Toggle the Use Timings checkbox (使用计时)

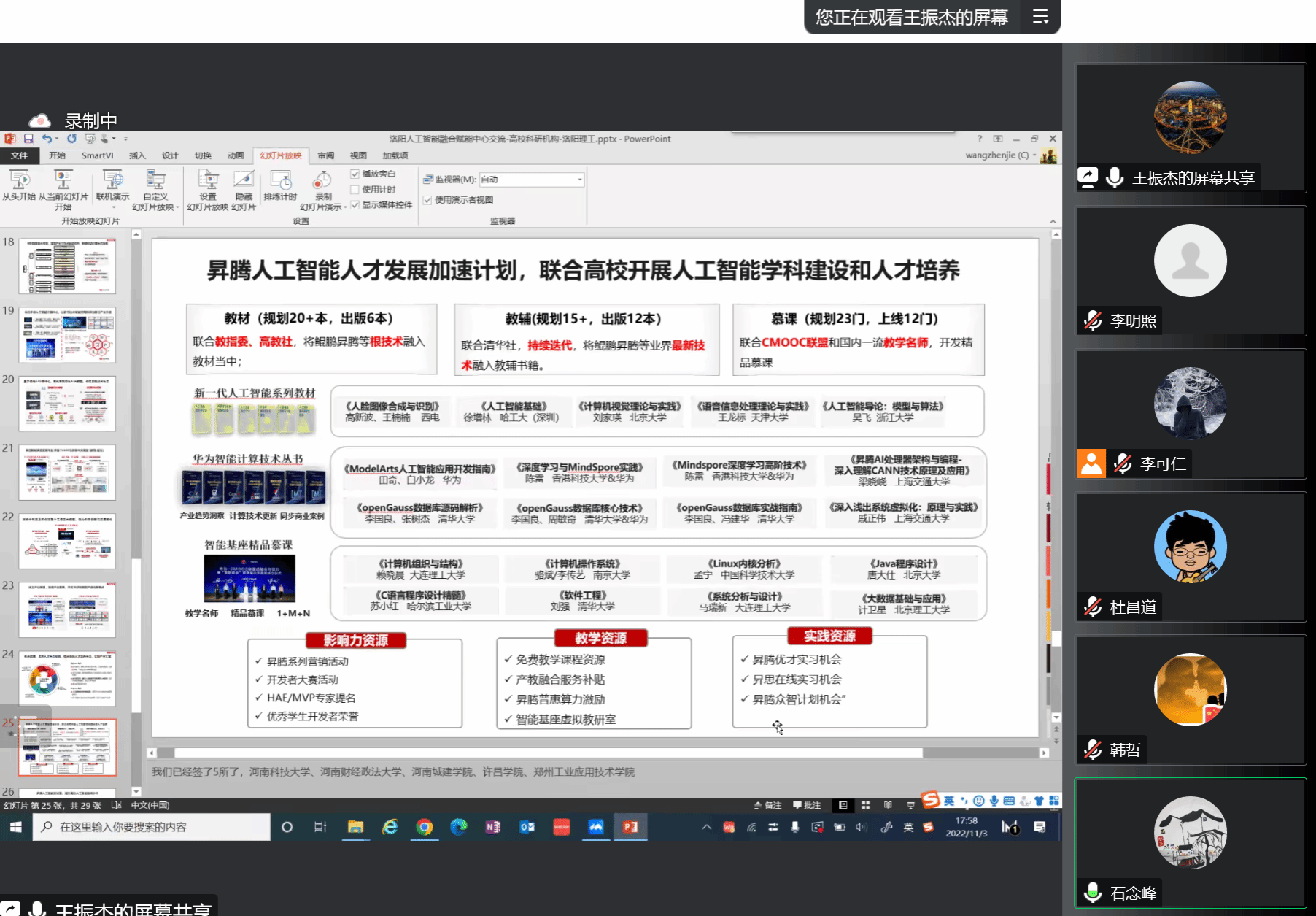tap(355, 189)
